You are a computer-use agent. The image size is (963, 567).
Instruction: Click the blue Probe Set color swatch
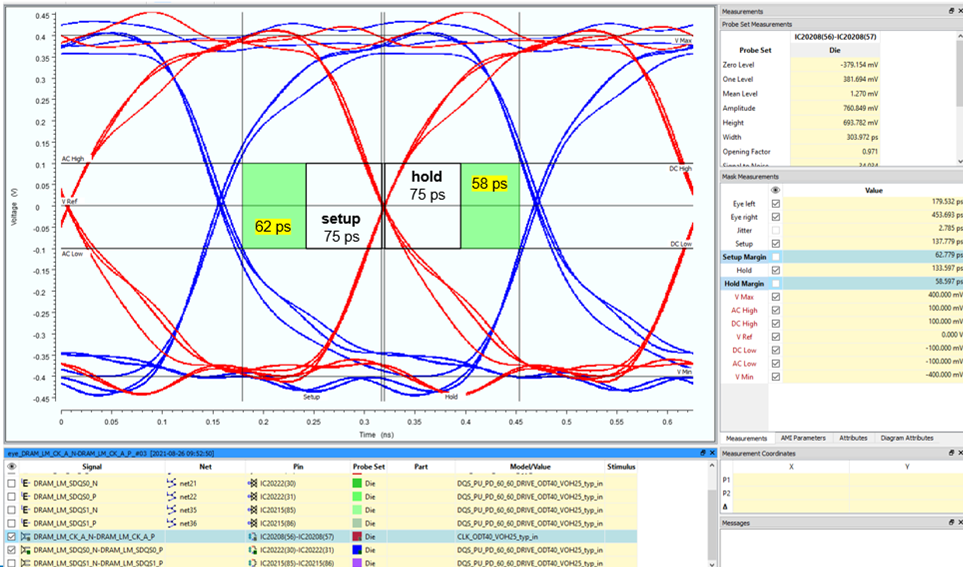pos(359,549)
